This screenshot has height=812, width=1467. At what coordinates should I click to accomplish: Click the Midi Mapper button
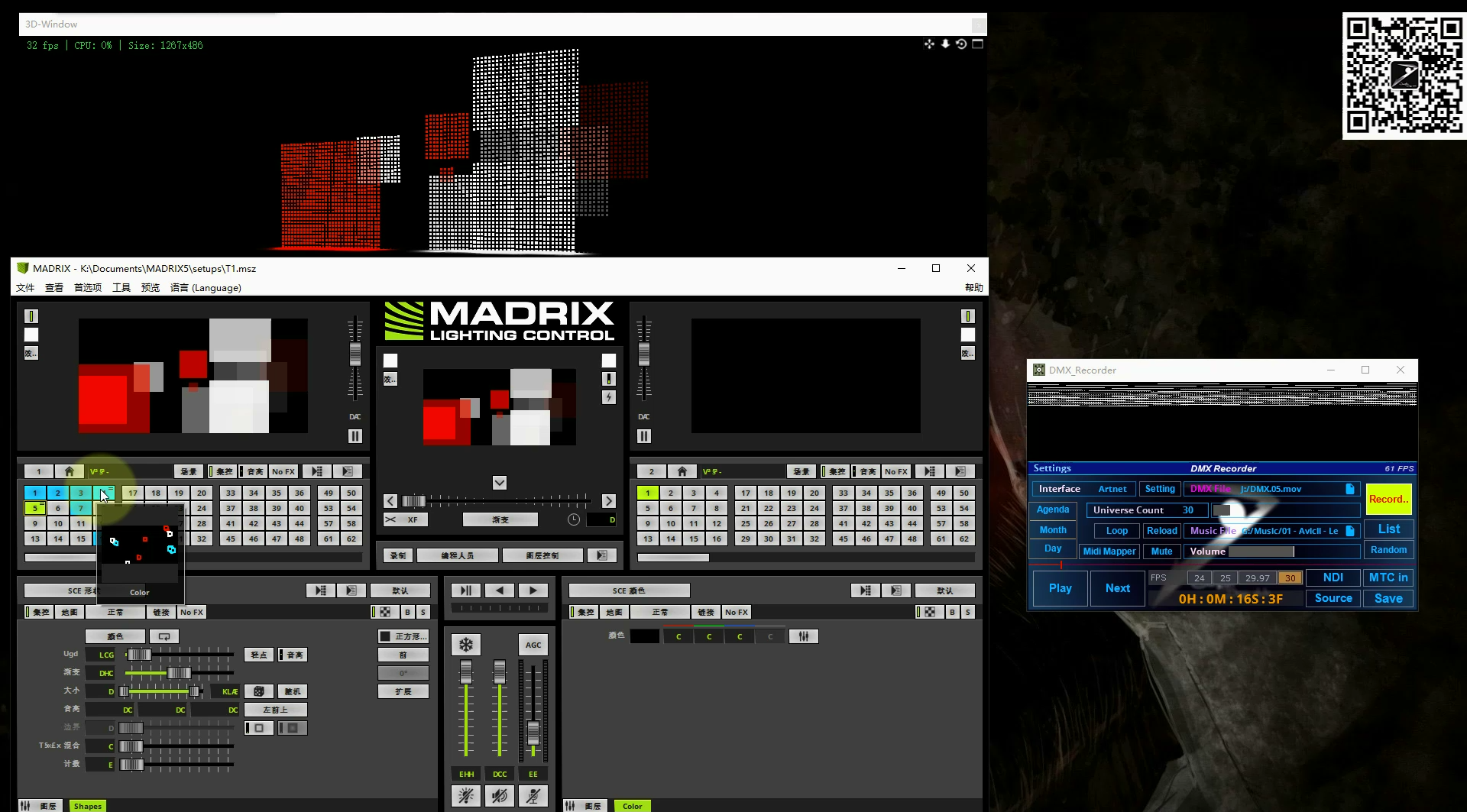click(1109, 552)
